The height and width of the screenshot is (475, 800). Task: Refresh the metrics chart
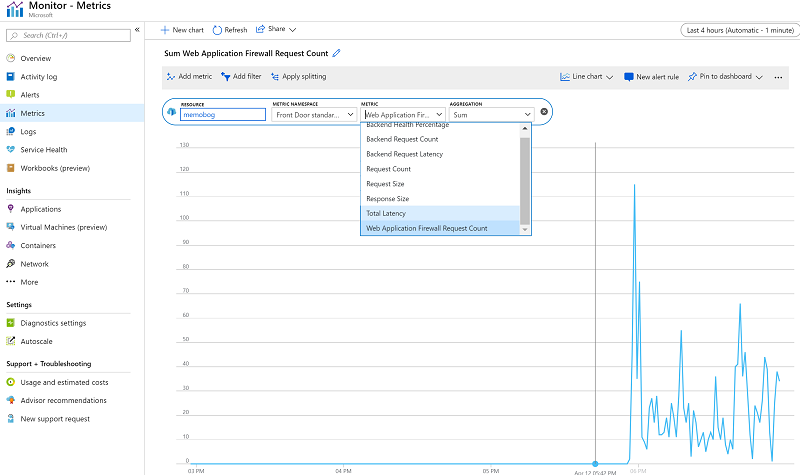230,30
